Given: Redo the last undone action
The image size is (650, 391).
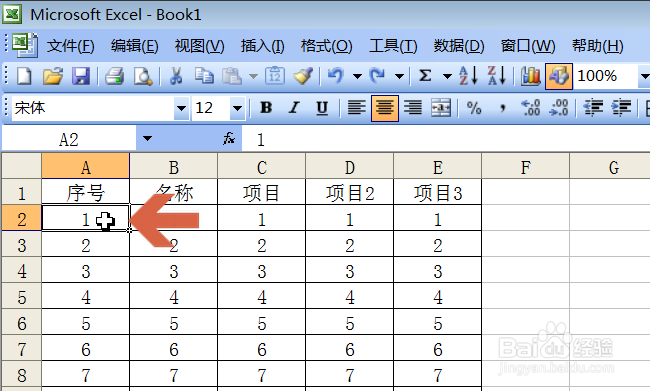Looking at the screenshot, I should (378, 76).
